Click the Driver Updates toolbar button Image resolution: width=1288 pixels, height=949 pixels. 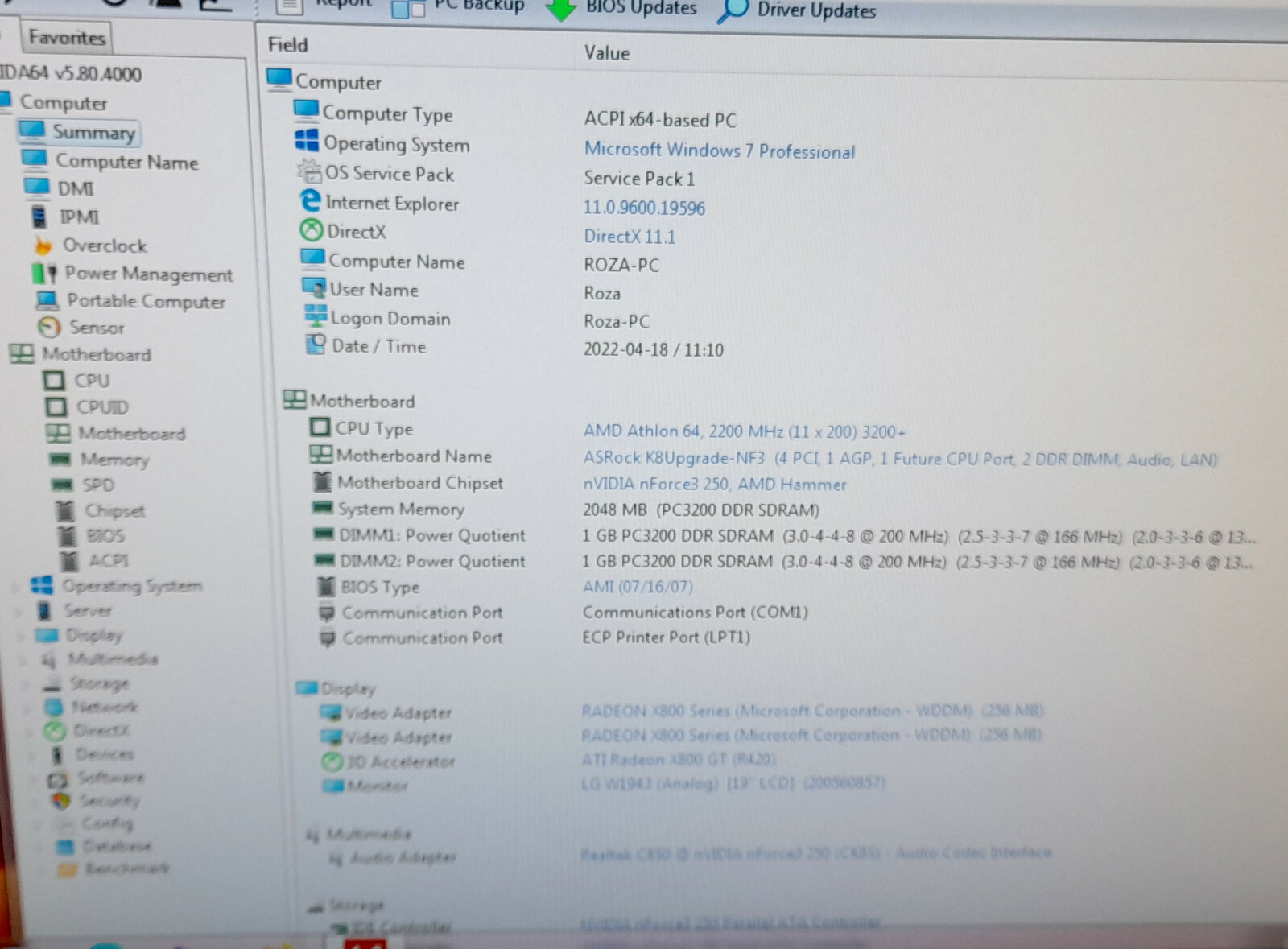pyautogui.click(x=797, y=10)
